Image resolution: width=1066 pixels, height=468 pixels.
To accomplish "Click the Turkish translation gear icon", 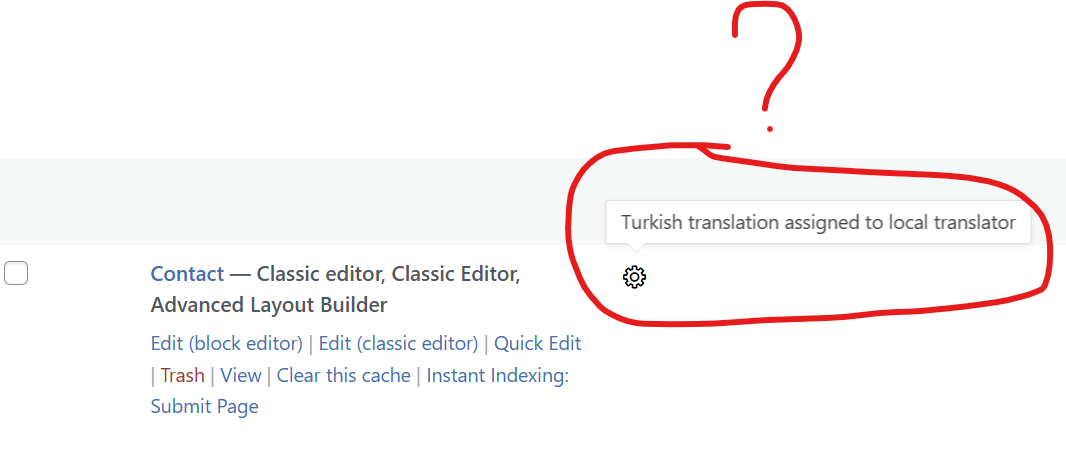I will (634, 277).
